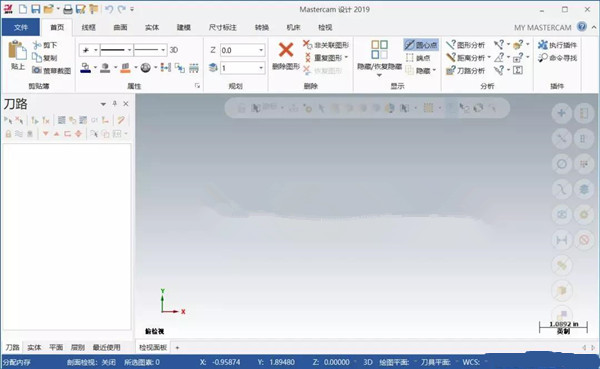Click the New file icon in title bar
The height and width of the screenshot is (369, 600).
(23, 9)
